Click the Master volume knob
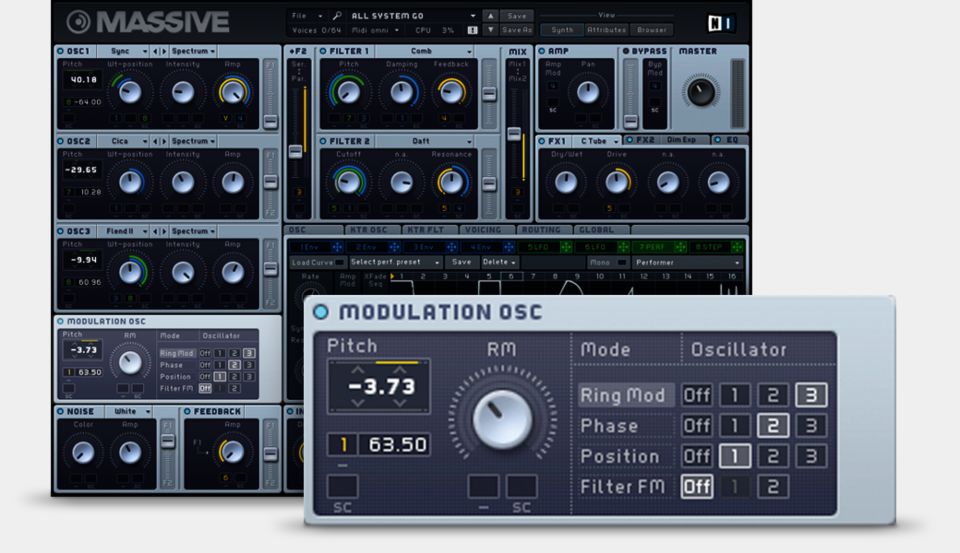 tap(700, 91)
